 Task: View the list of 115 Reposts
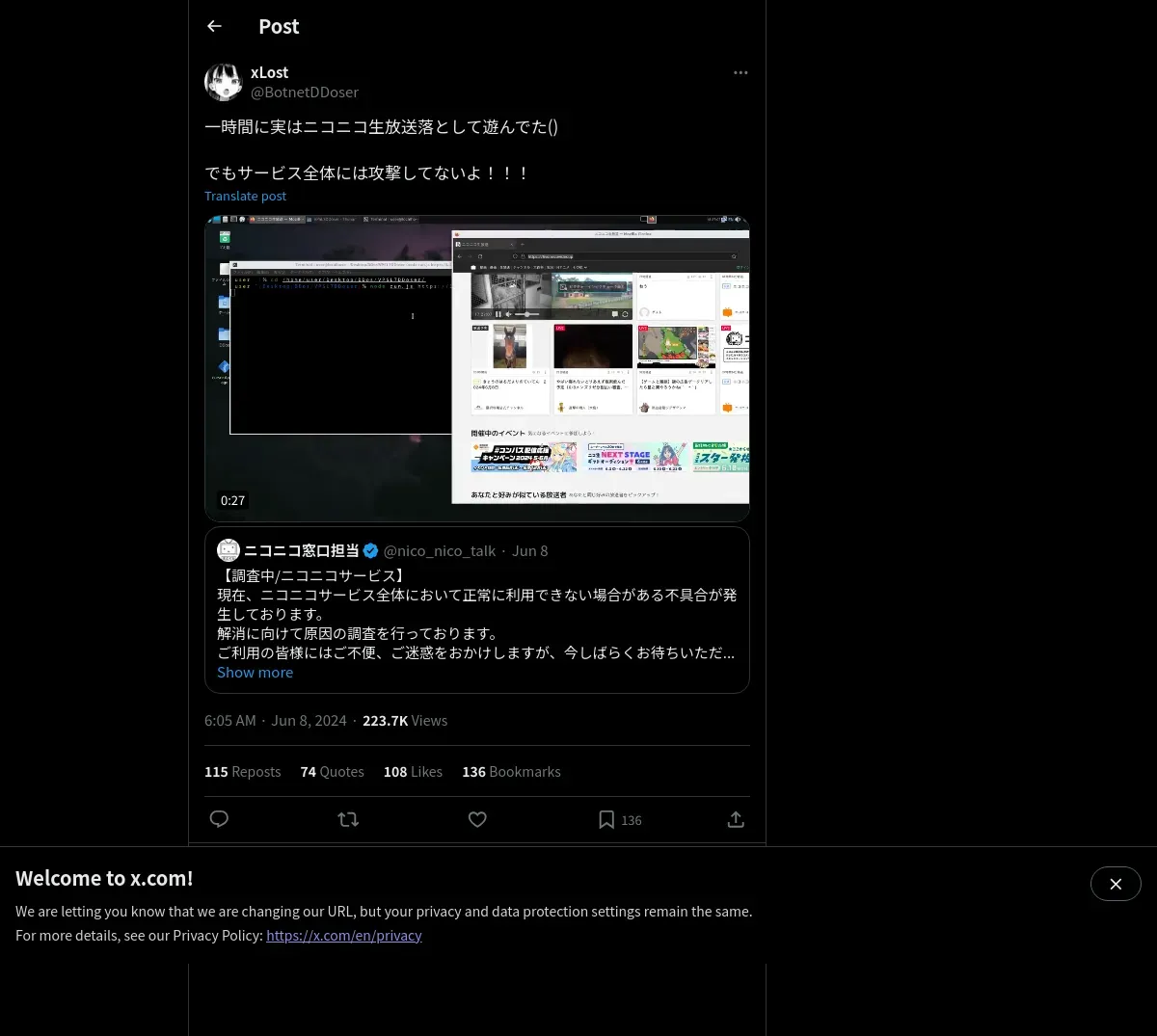[242, 772]
